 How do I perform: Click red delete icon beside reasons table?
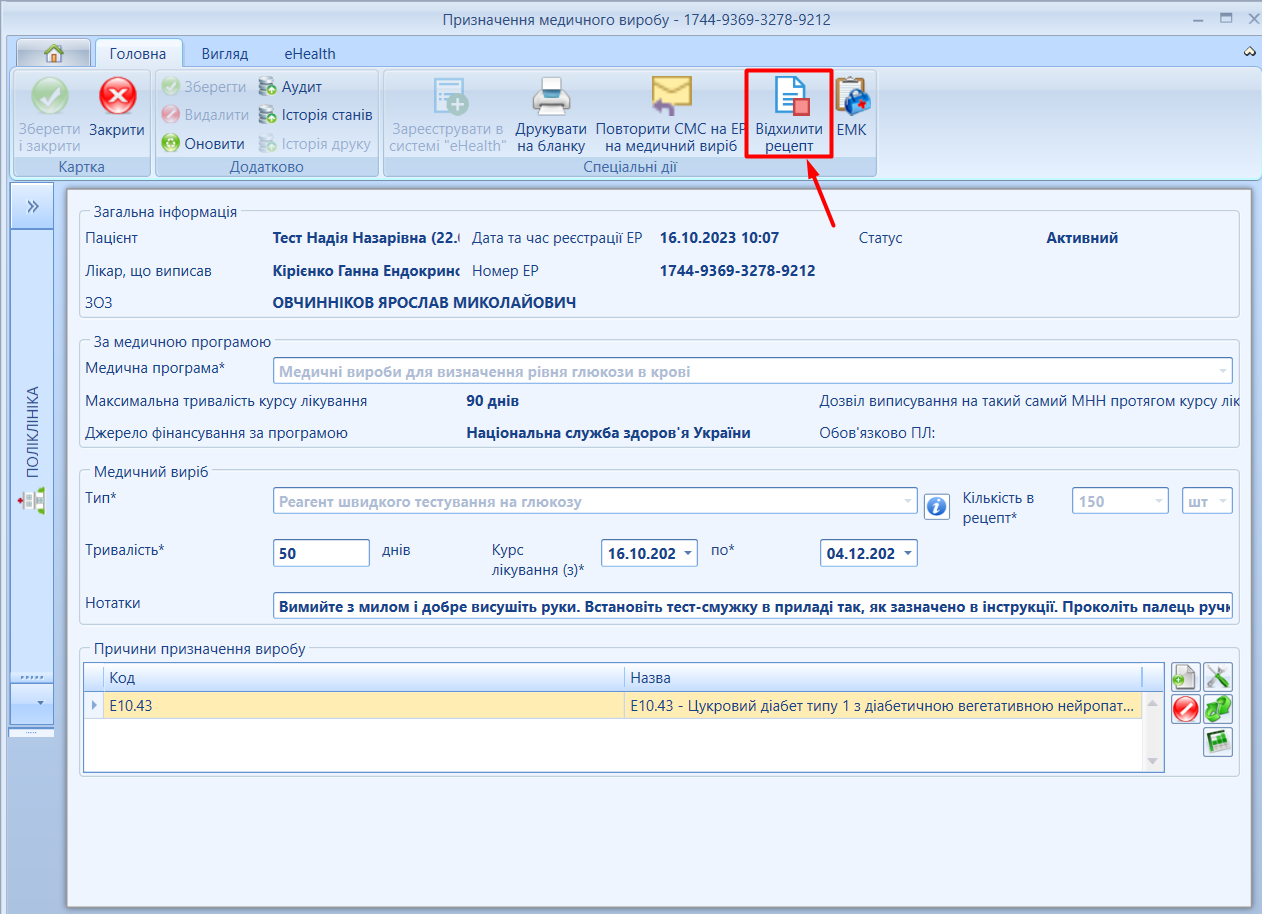[1185, 709]
